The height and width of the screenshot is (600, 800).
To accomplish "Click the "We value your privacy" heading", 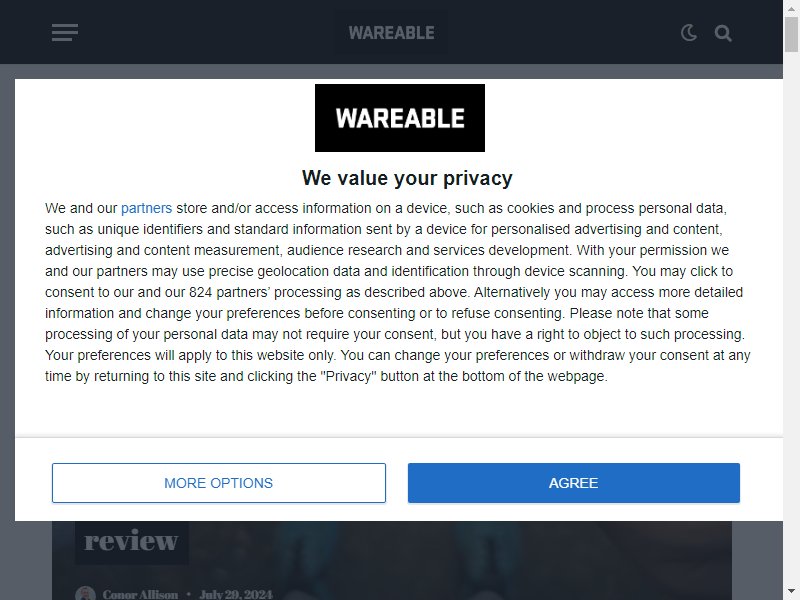I will pyautogui.click(x=407, y=178).
